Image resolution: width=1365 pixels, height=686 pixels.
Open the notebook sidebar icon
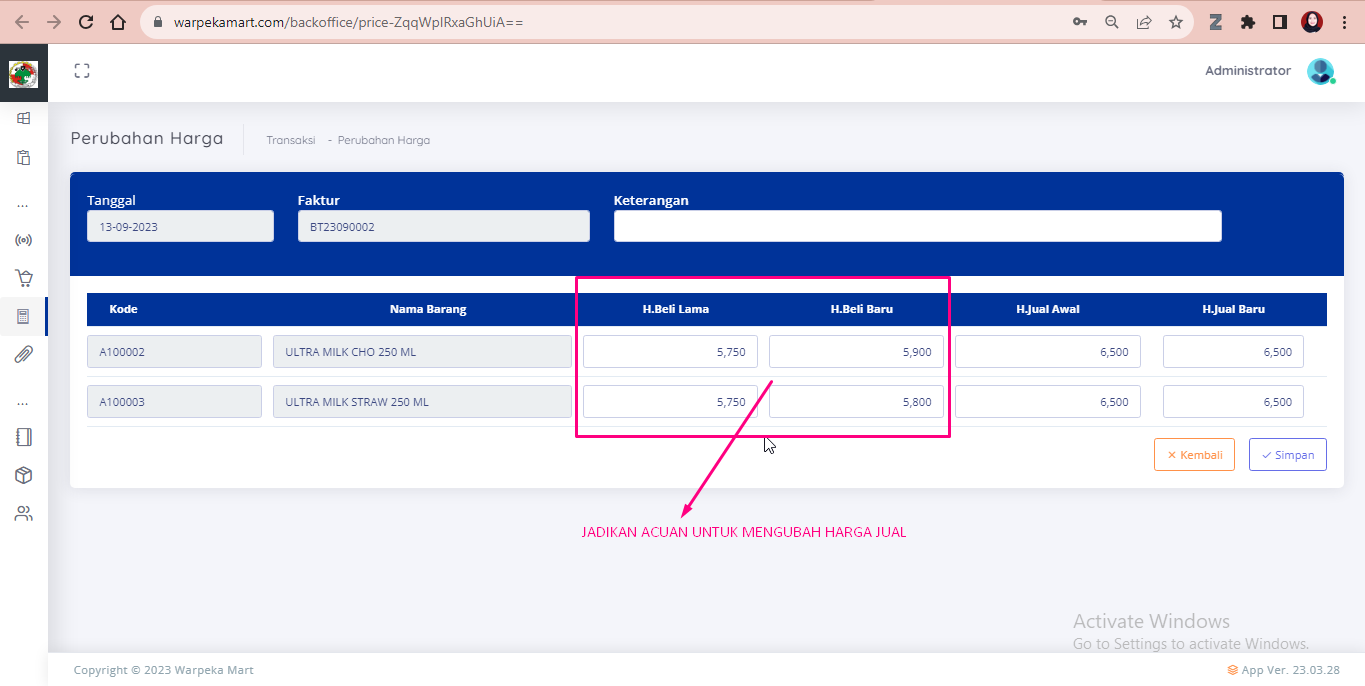coord(24,437)
